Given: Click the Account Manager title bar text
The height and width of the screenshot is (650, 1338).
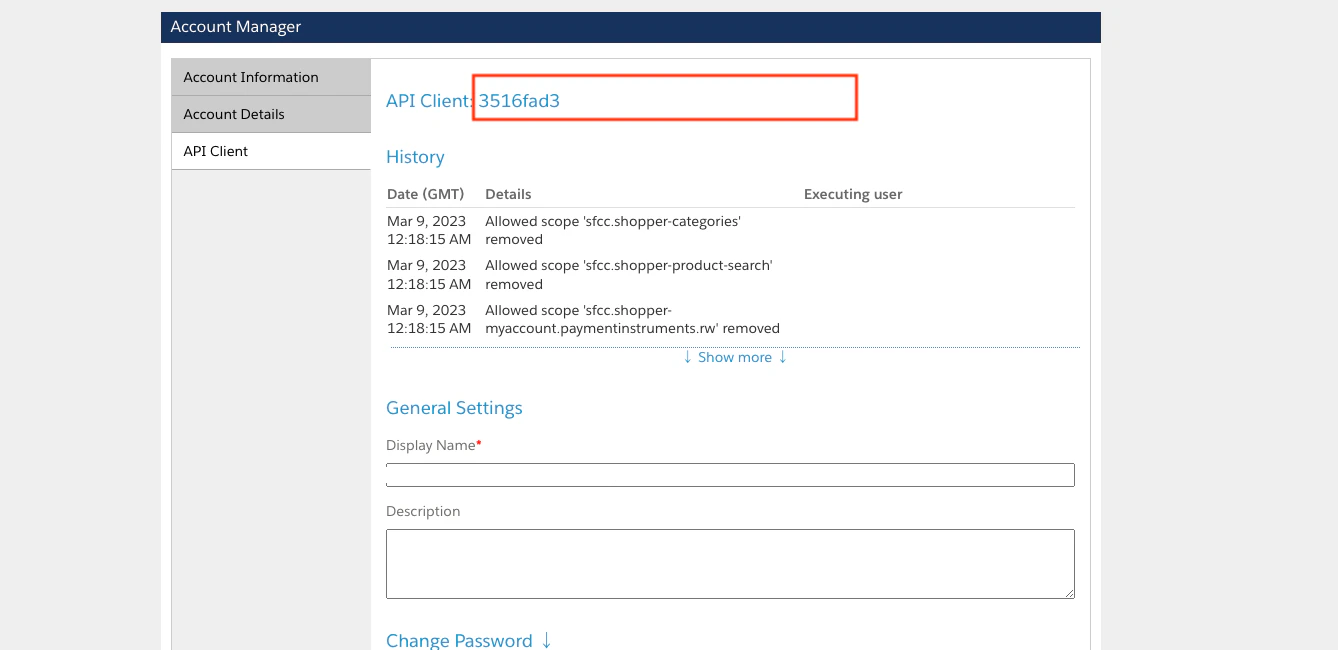Looking at the screenshot, I should (236, 27).
